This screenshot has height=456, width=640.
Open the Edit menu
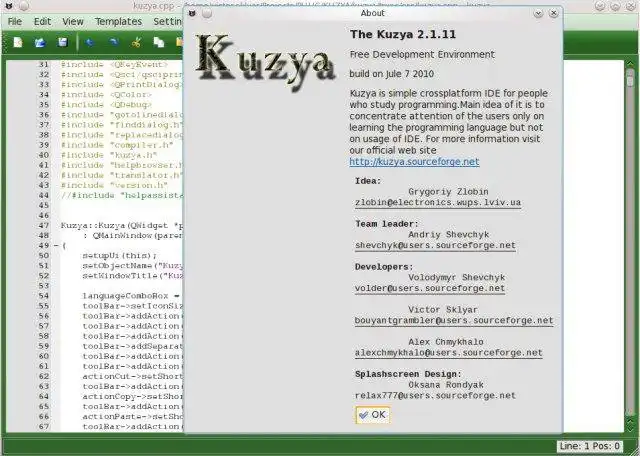pyautogui.click(x=42, y=21)
